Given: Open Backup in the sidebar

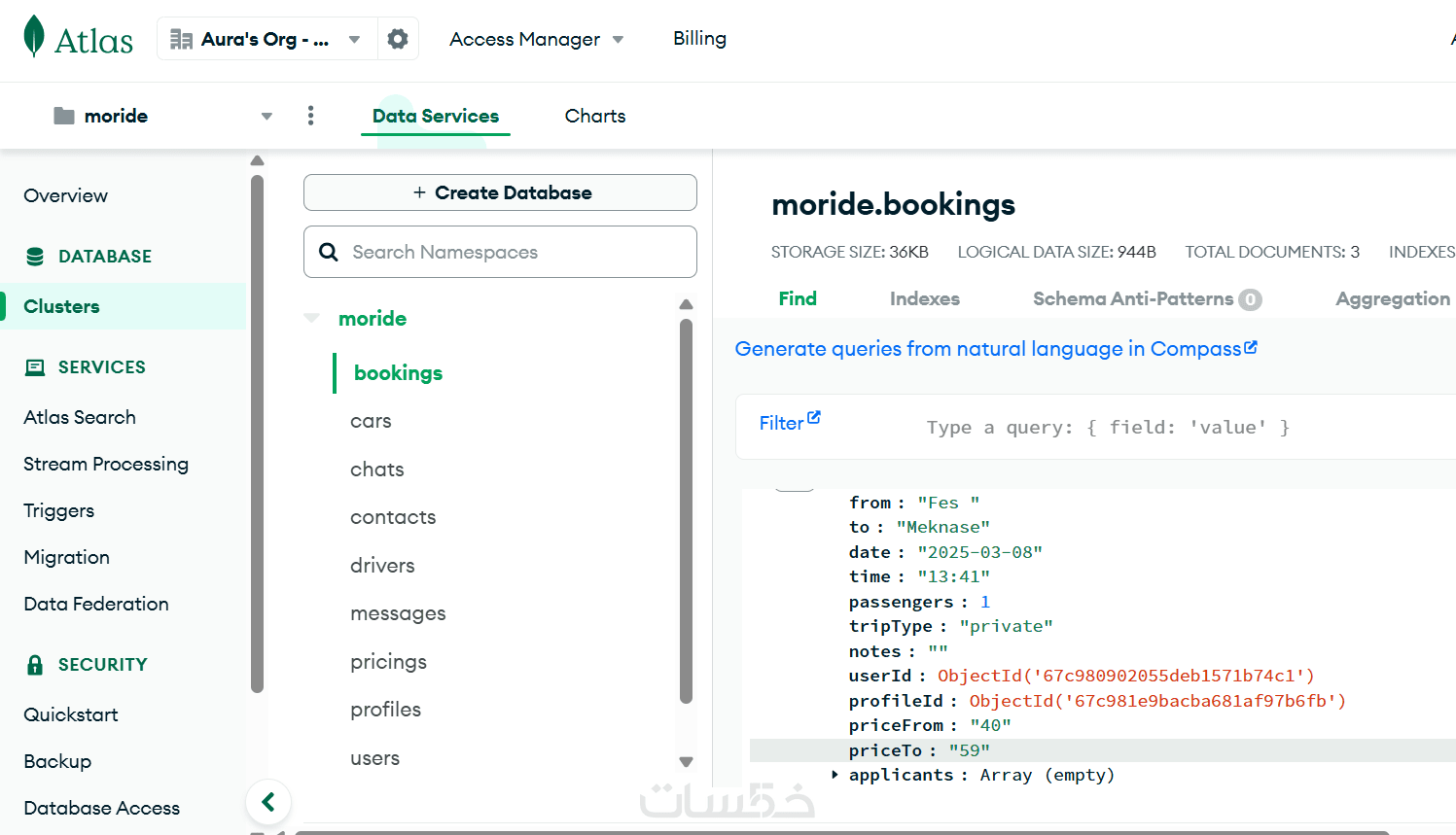Looking at the screenshot, I should click(57, 762).
